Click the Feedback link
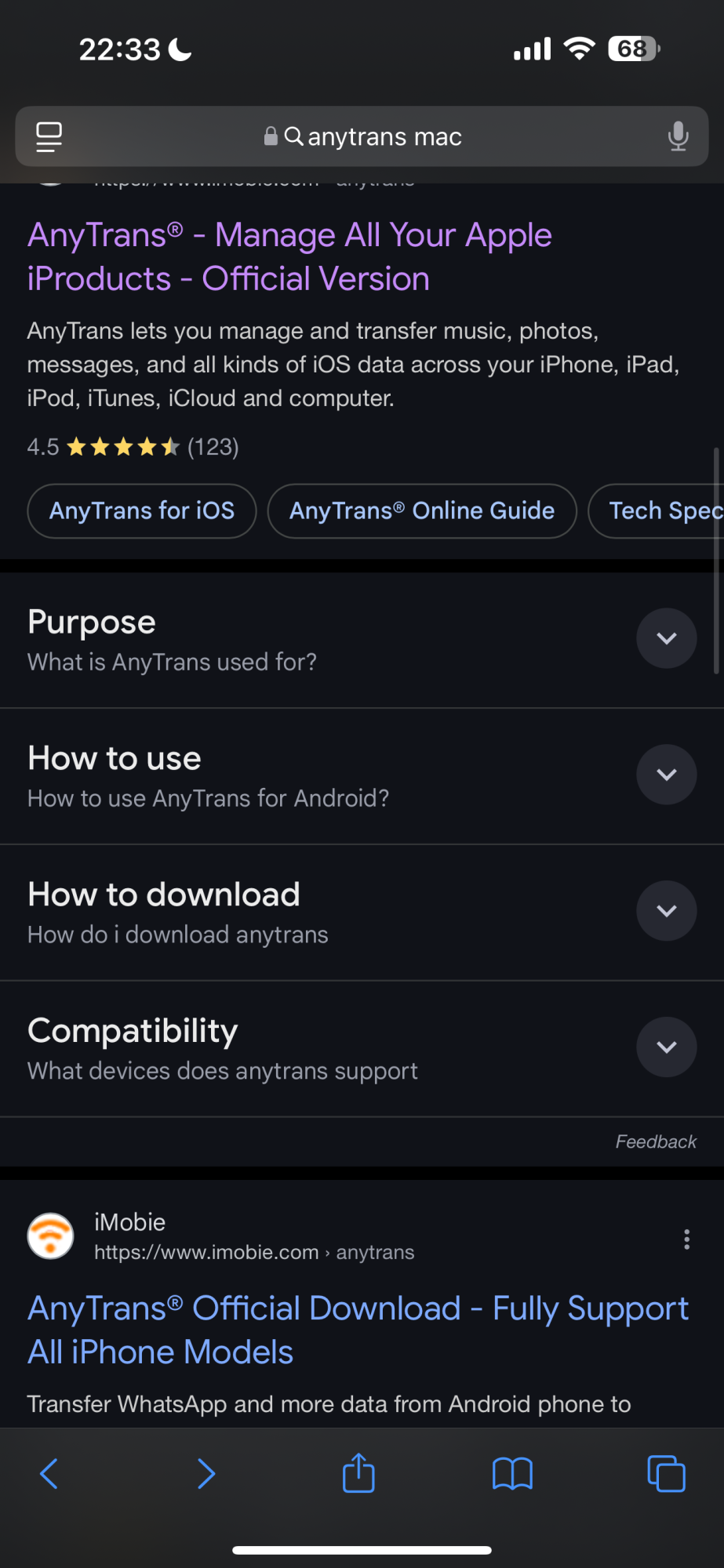Screen dimensions: 724x1568 (656, 1142)
